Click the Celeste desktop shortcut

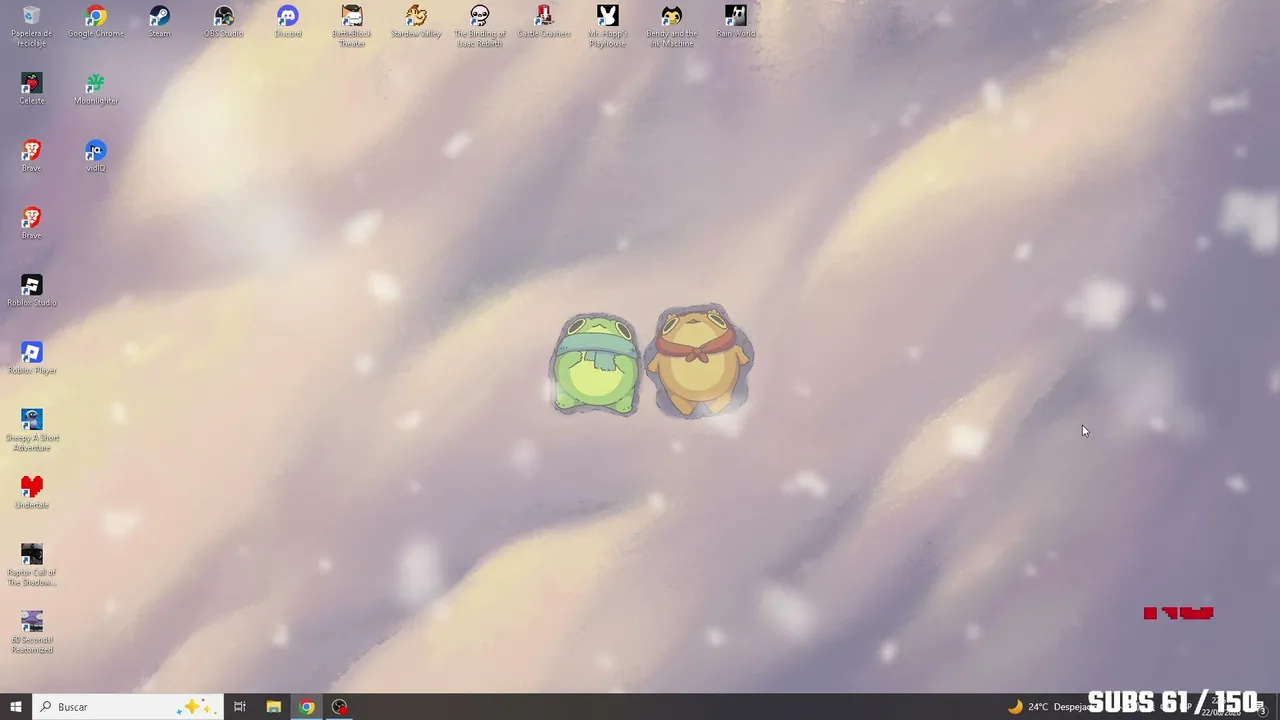click(x=32, y=89)
